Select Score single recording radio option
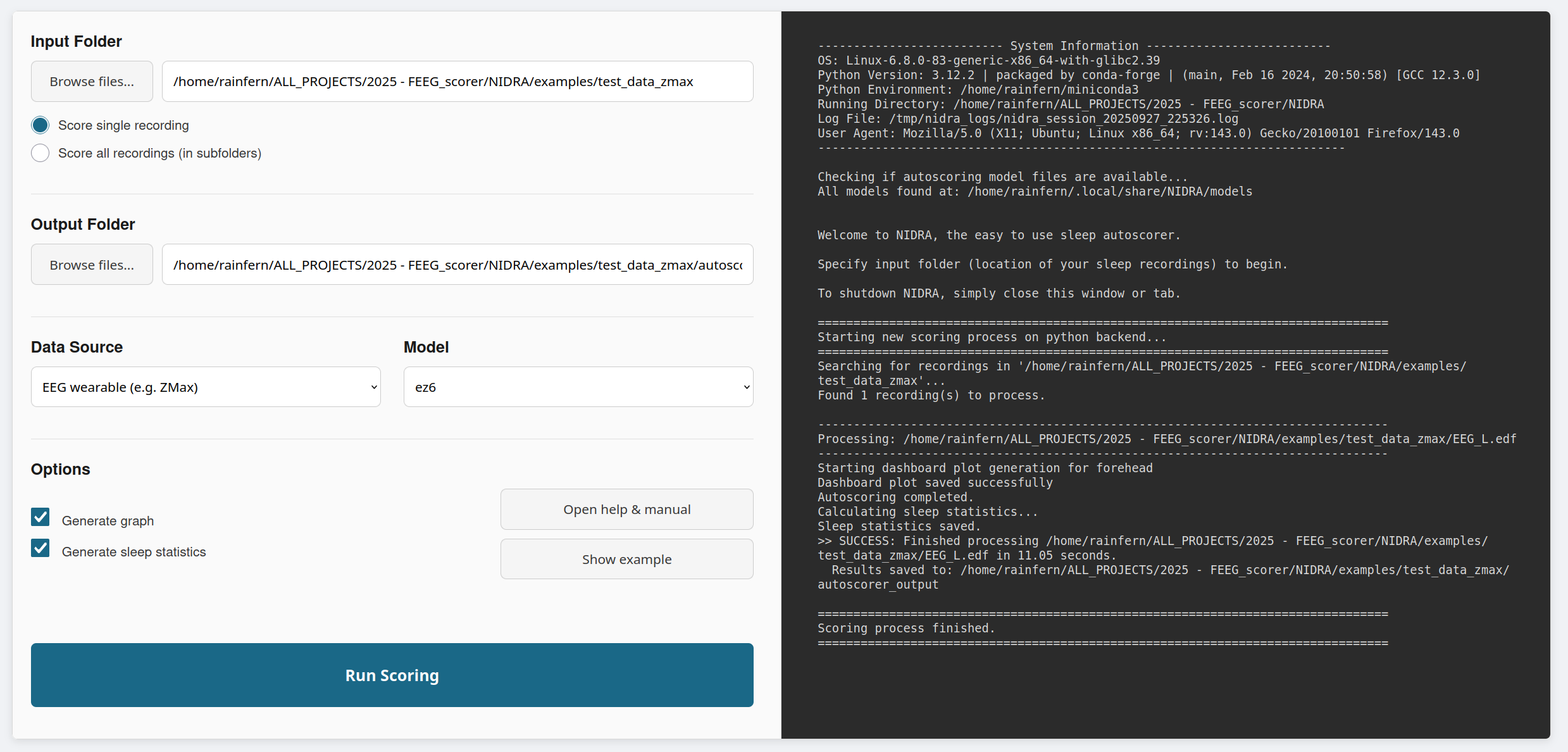Image resolution: width=1568 pixels, height=752 pixels. [40, 125]
